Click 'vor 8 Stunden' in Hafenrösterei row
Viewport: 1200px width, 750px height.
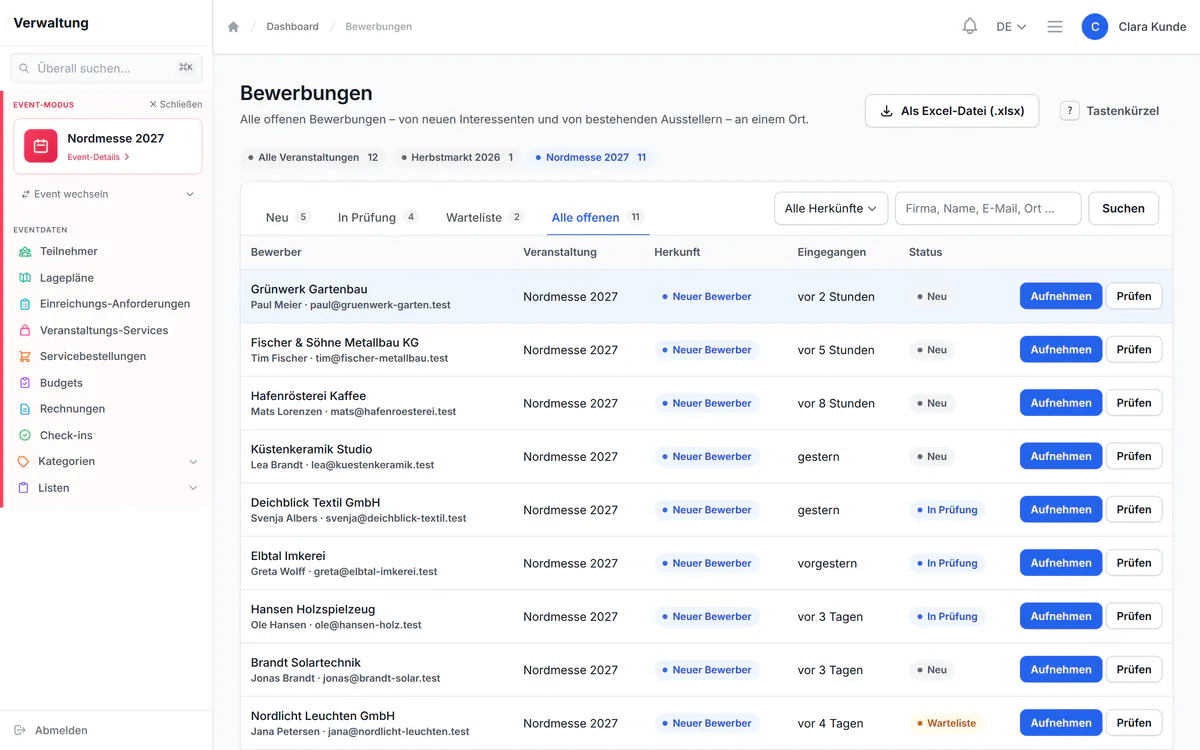point(836,403)
